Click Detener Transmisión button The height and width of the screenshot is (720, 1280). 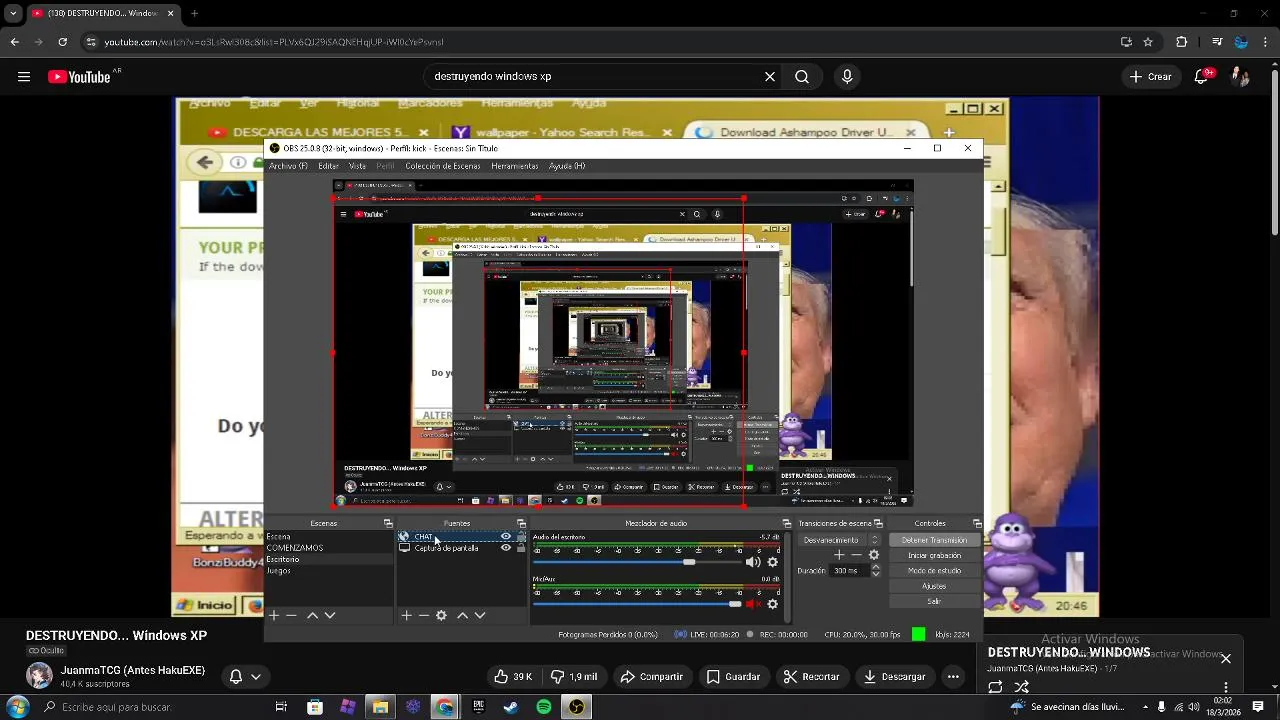click(934, 540)
